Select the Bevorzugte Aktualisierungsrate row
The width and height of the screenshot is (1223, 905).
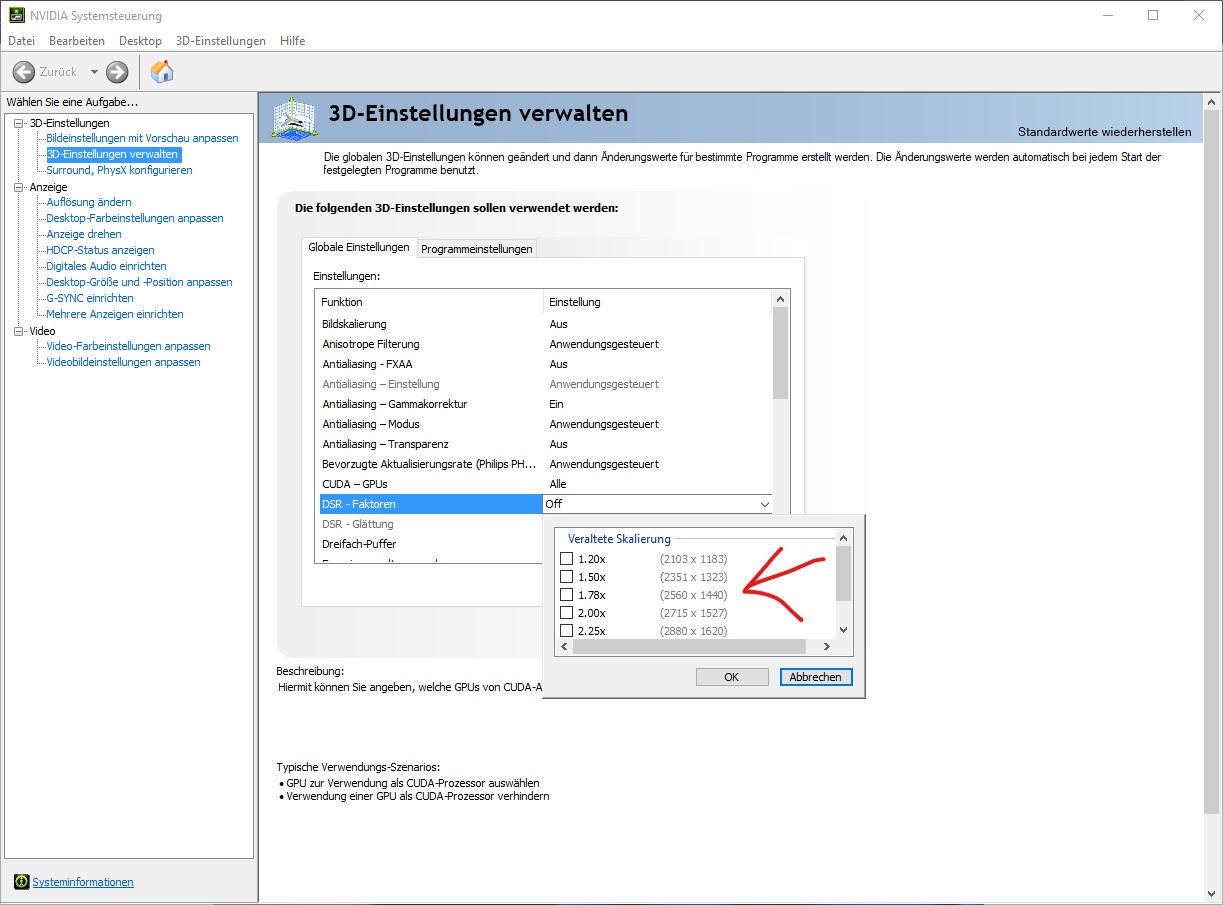[544, 464]
